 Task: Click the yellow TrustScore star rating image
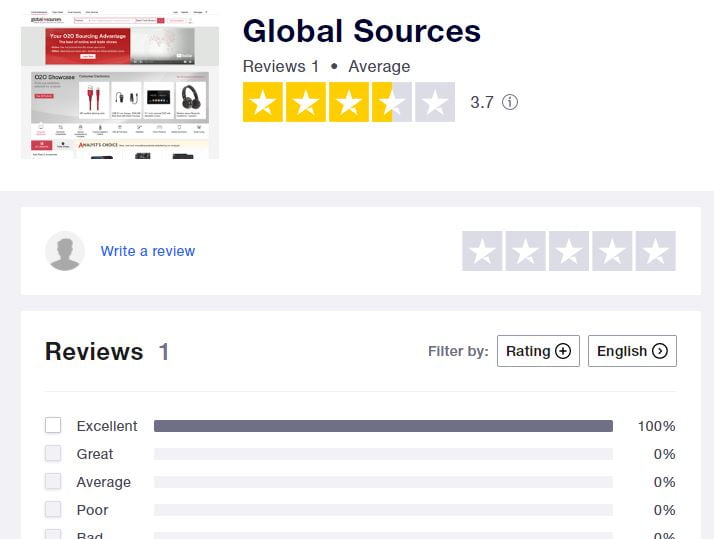pos(349,102)
